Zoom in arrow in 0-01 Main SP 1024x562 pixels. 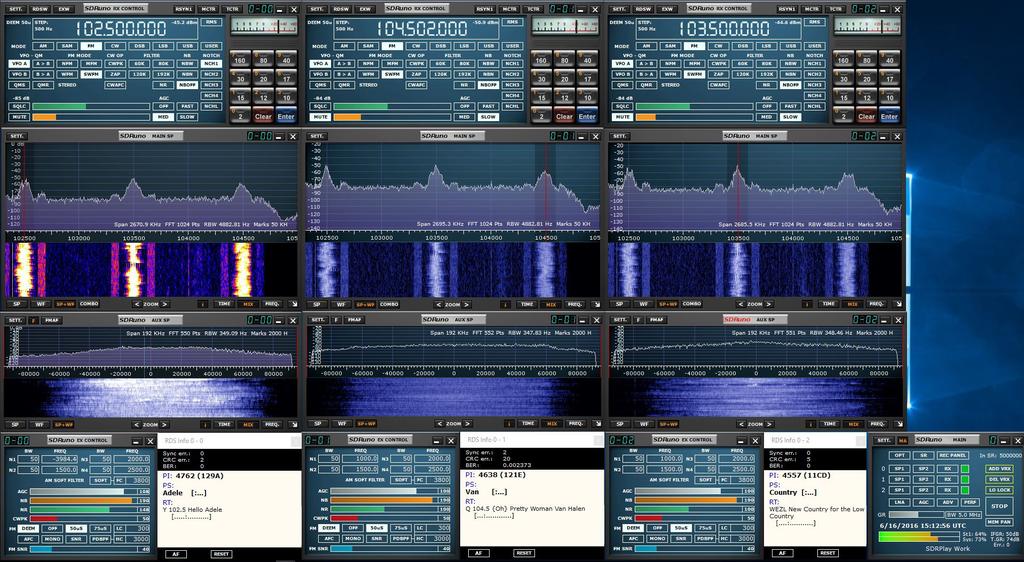pyautogui.click(x=466, y=305)
